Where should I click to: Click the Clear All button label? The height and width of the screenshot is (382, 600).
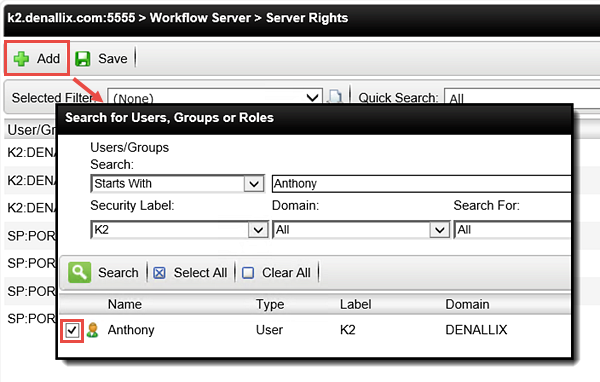click(286, 273)
